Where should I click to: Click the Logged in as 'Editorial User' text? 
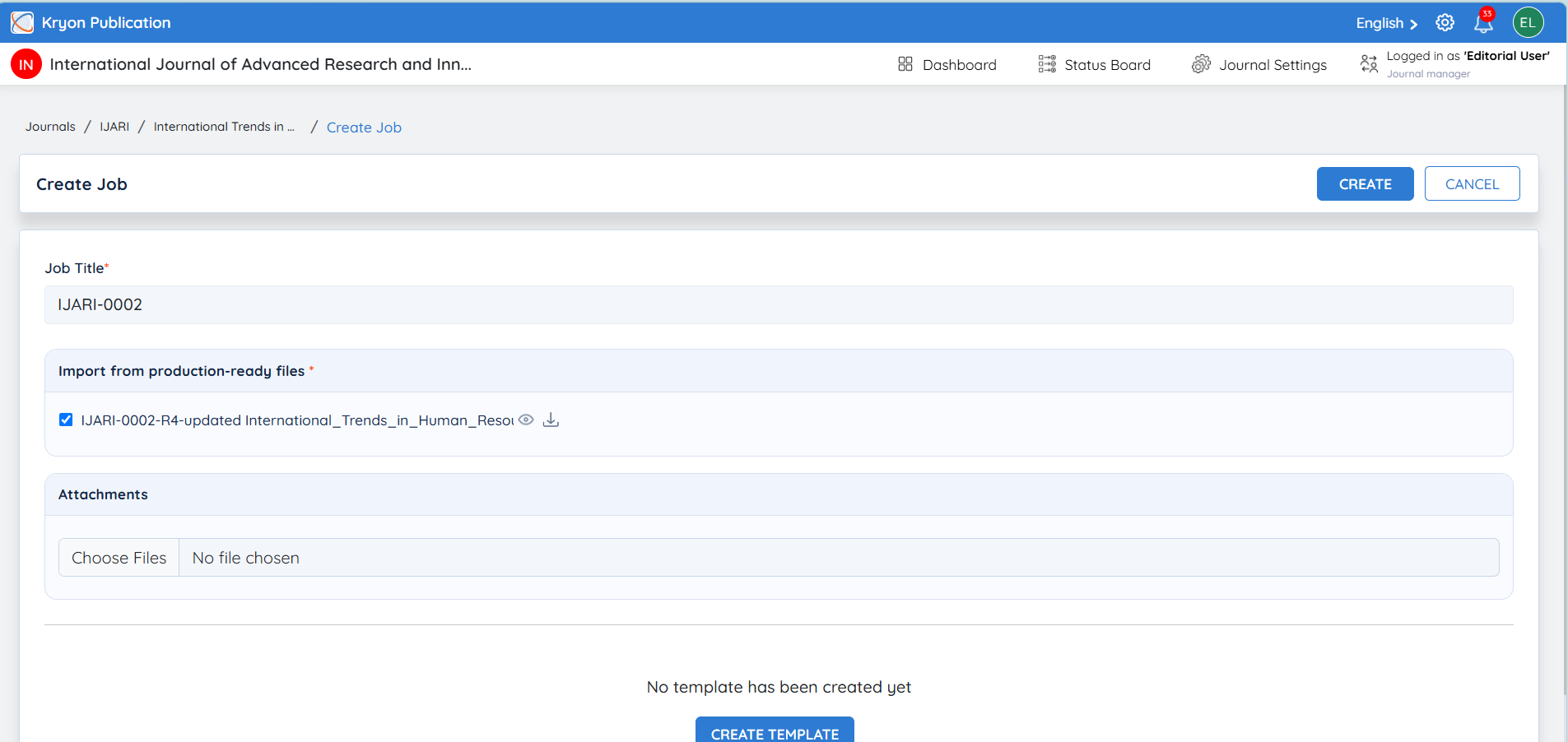click(1468, 56)
